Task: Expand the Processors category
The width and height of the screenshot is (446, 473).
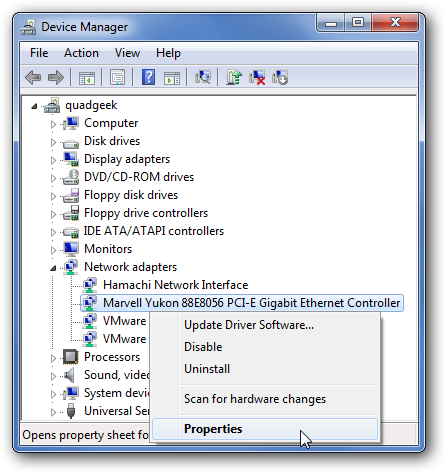Action: [53, 358]
